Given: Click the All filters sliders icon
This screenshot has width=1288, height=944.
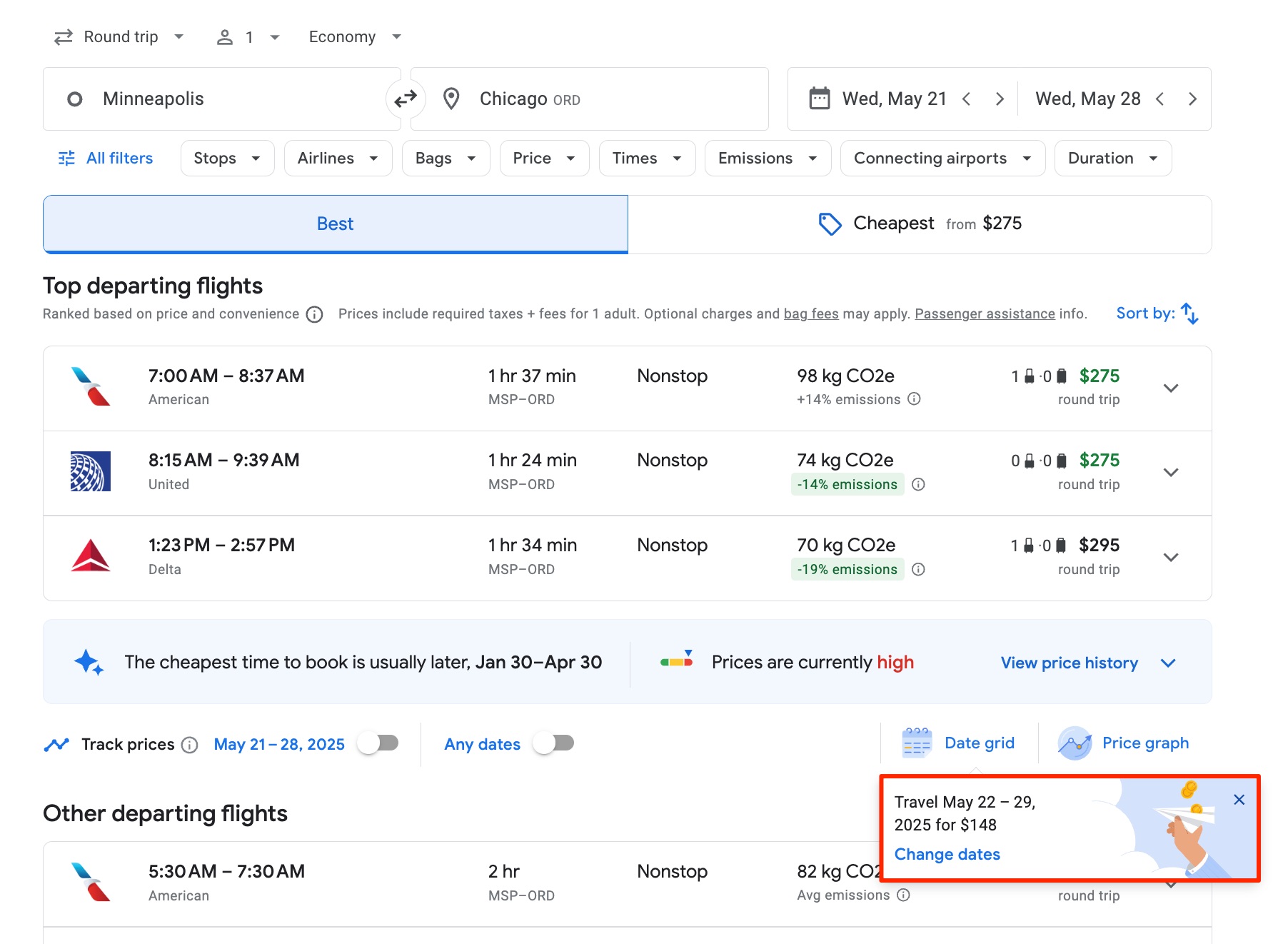Looking at the screenshot, I should (66, 158).
